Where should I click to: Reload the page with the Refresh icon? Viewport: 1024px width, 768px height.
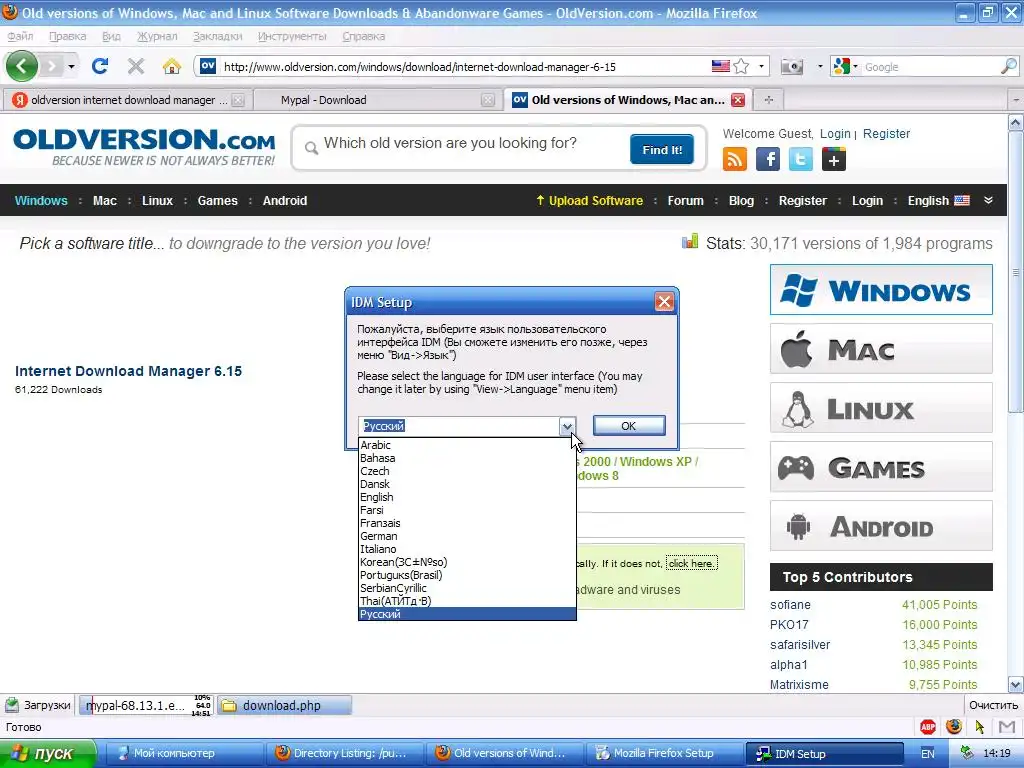[x=100, y=66]
